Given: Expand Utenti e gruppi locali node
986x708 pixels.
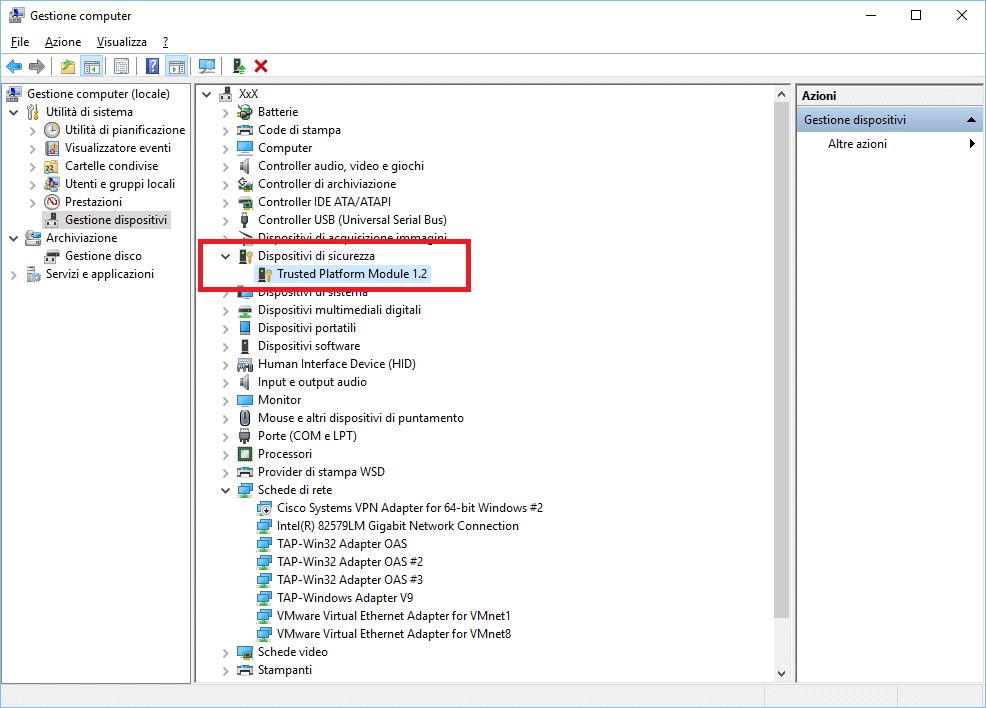Looking at the screenshot, I should point(33,184).
